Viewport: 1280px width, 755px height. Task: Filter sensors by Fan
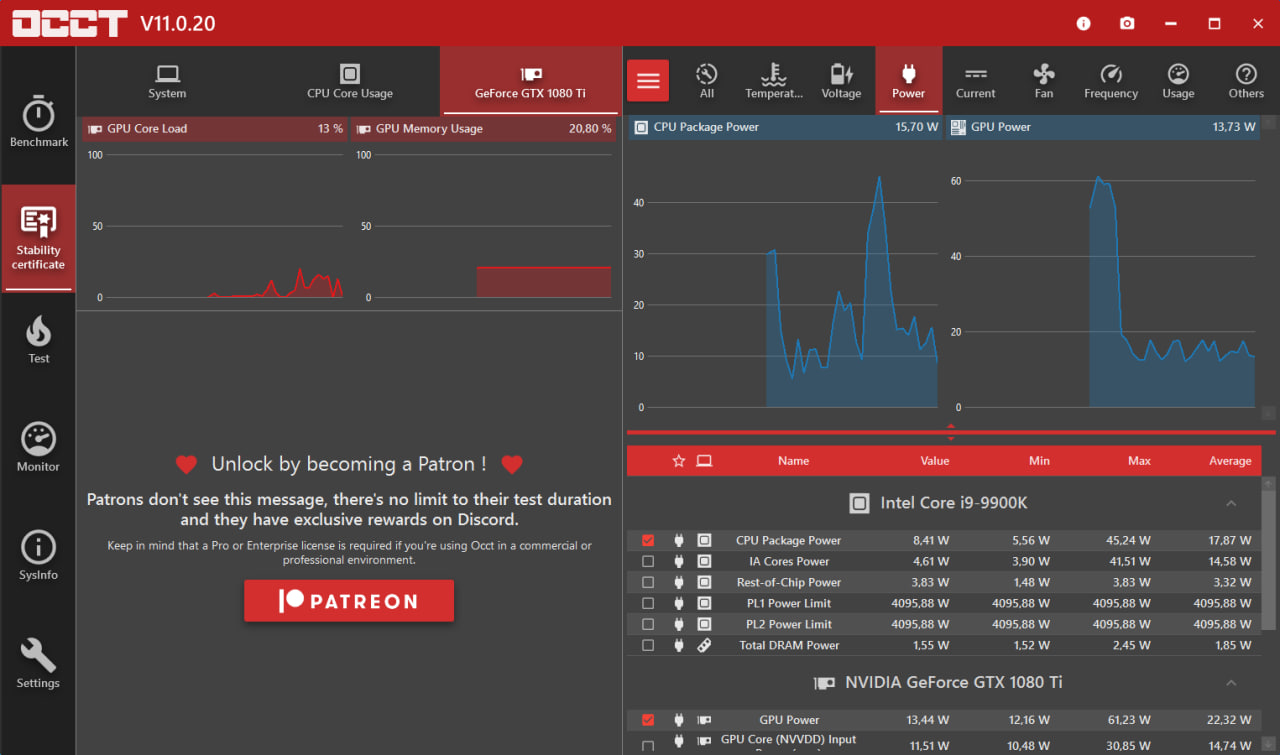click(x=1044, y=81)
